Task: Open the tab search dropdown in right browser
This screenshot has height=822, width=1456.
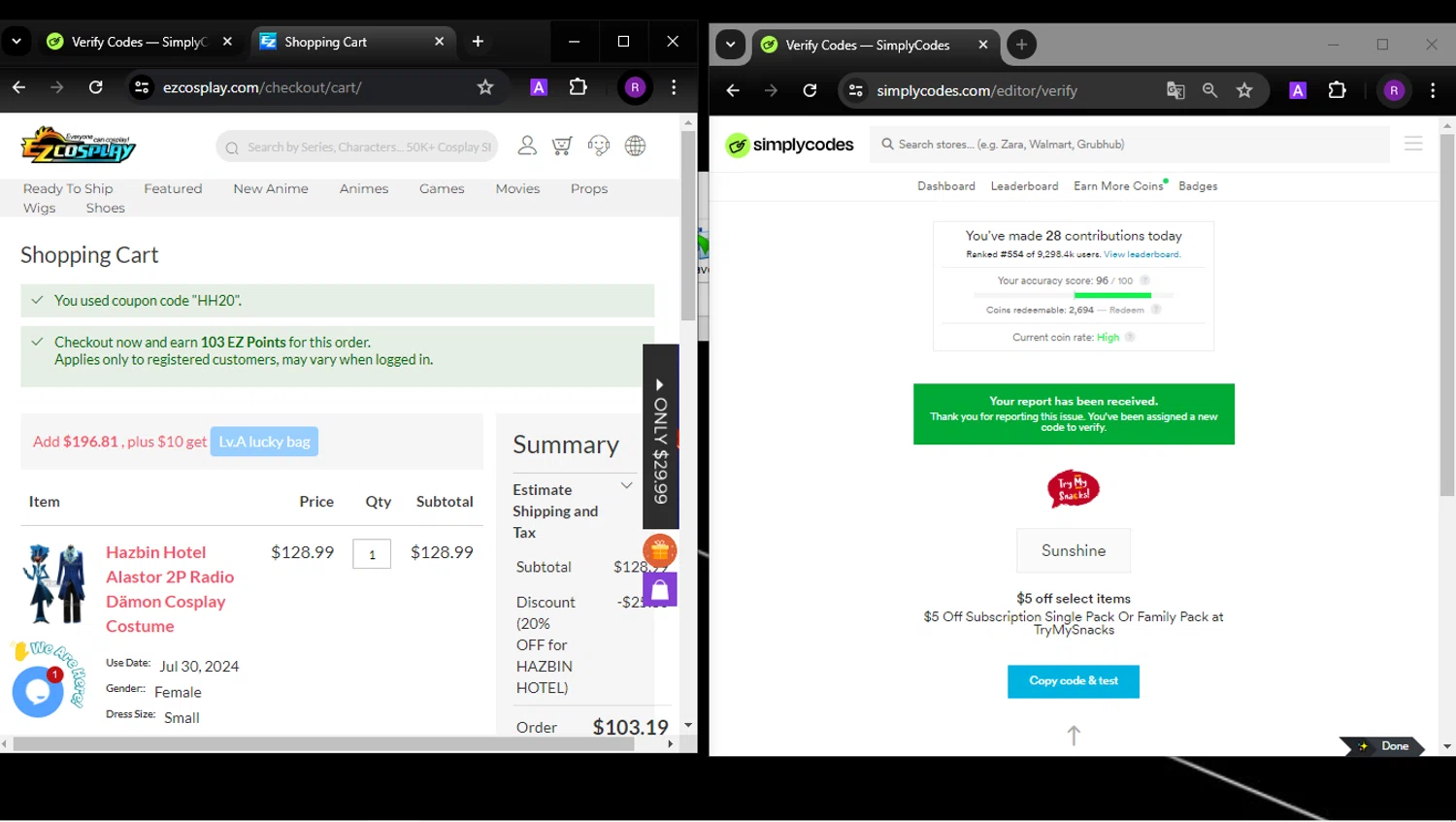Action: click(730, 45)
